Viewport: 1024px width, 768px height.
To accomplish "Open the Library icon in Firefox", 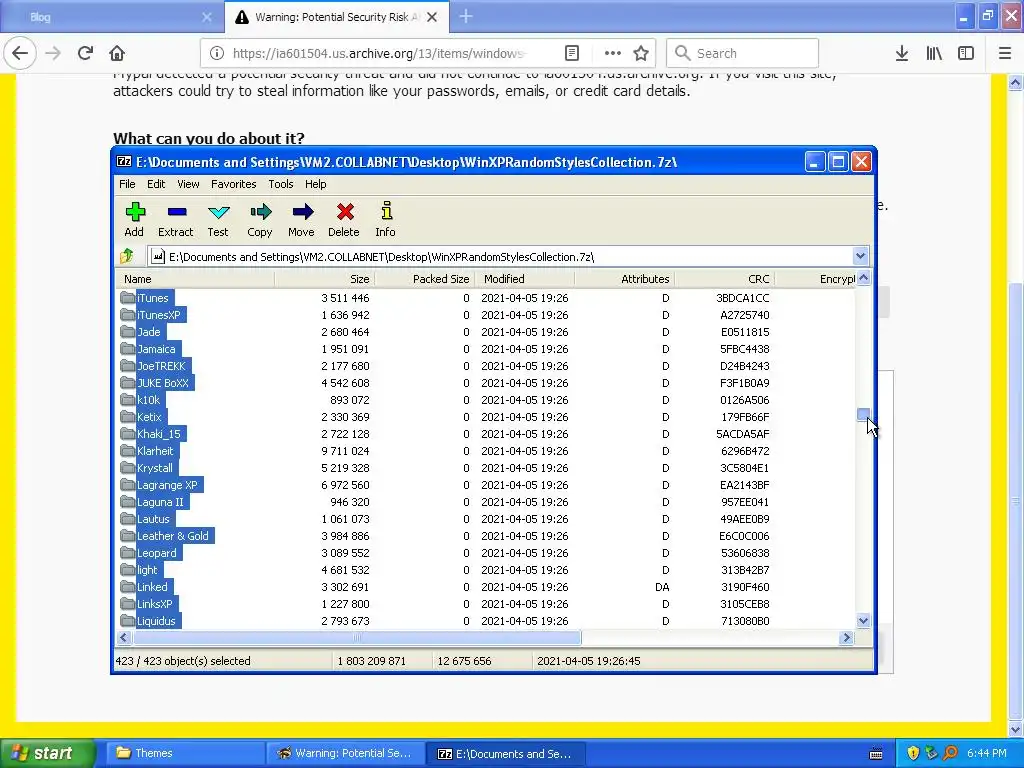I will 934,54.
